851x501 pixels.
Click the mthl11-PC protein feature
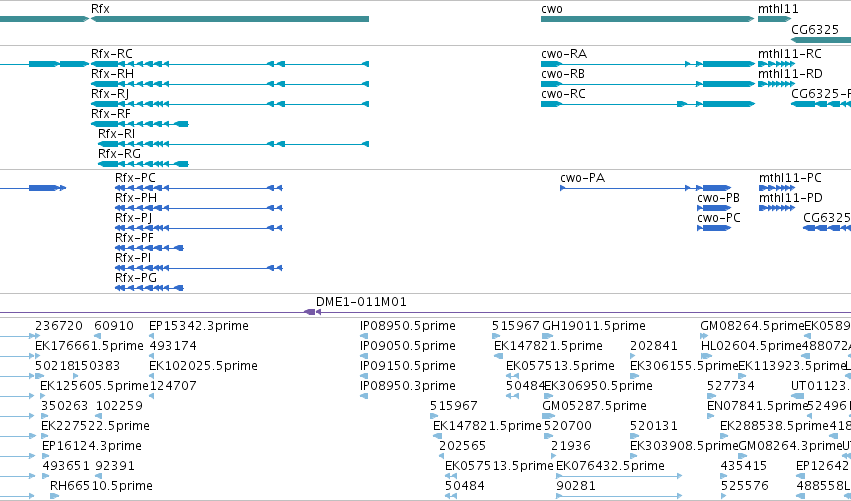pyautogui.click(x=777, y=188)
